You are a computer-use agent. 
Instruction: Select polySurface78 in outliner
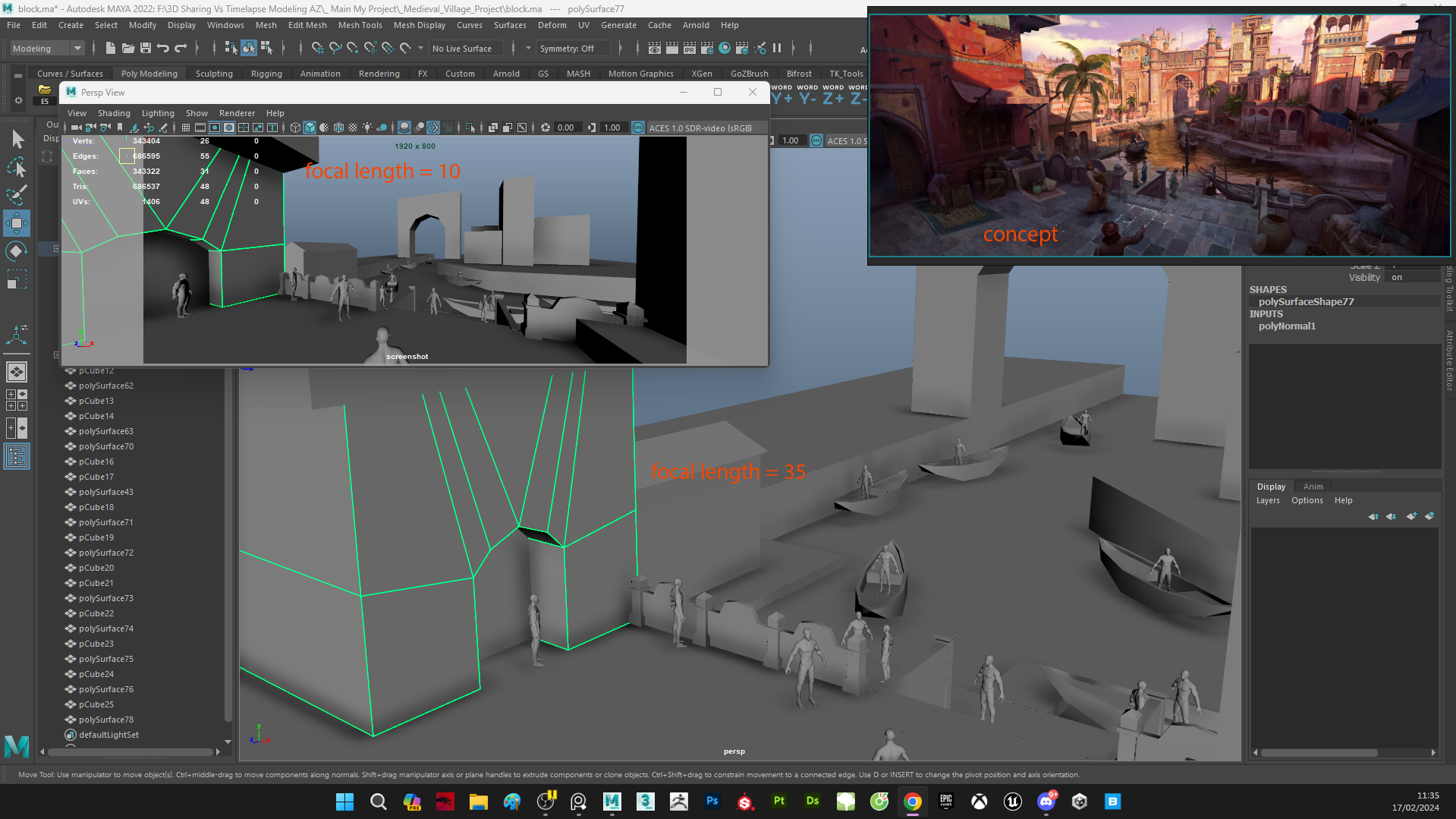pos(105,720)
